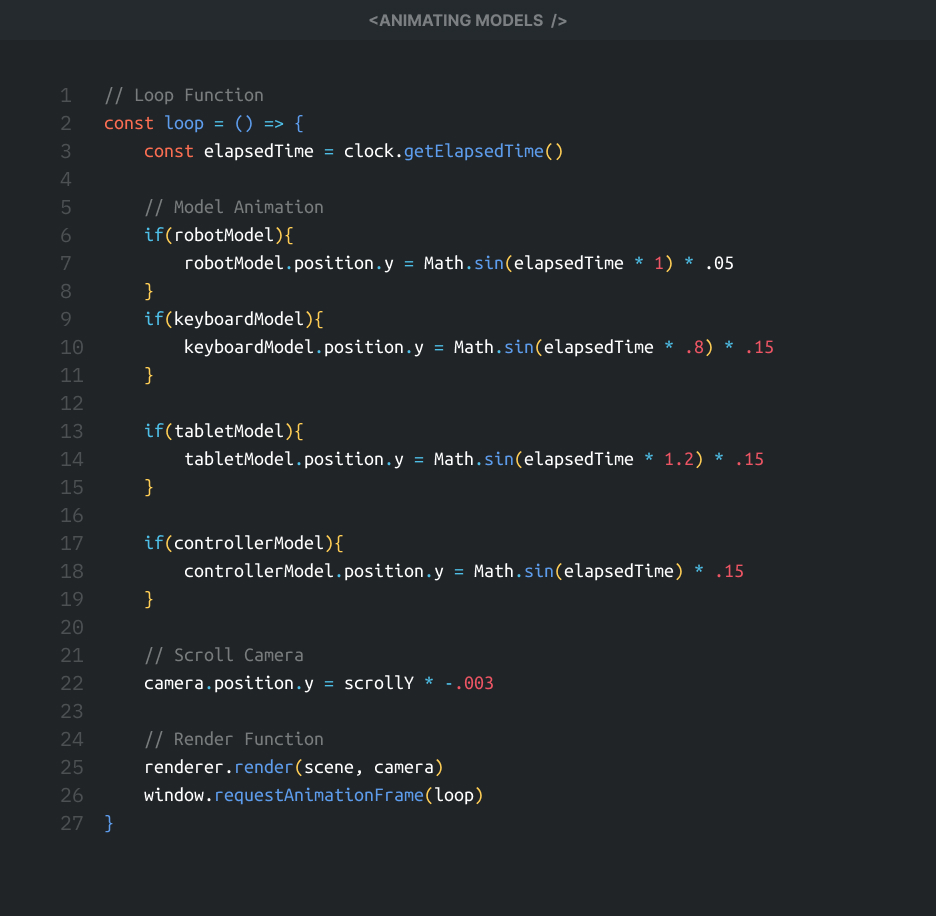Click line number 12

coord(72,403)
